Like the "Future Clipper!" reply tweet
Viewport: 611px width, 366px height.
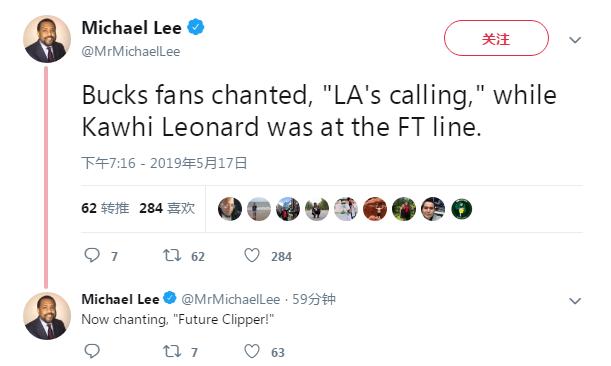tap(252, 351)
